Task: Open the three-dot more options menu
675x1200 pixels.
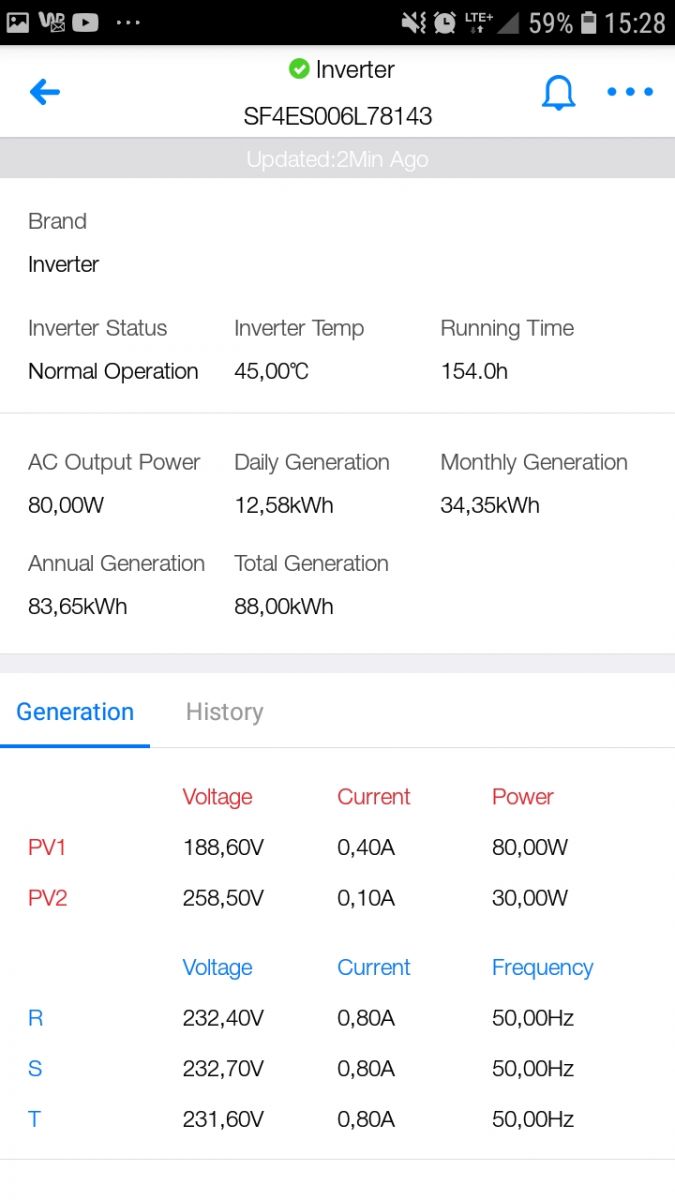Action: (630, 92)
